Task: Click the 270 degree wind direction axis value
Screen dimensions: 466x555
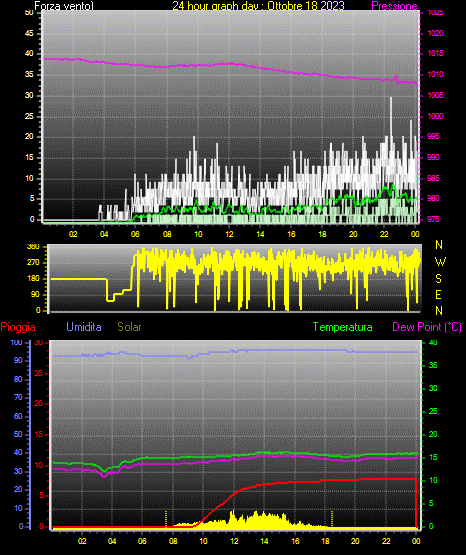Action: pyautogui.click(x=33, y=263)
